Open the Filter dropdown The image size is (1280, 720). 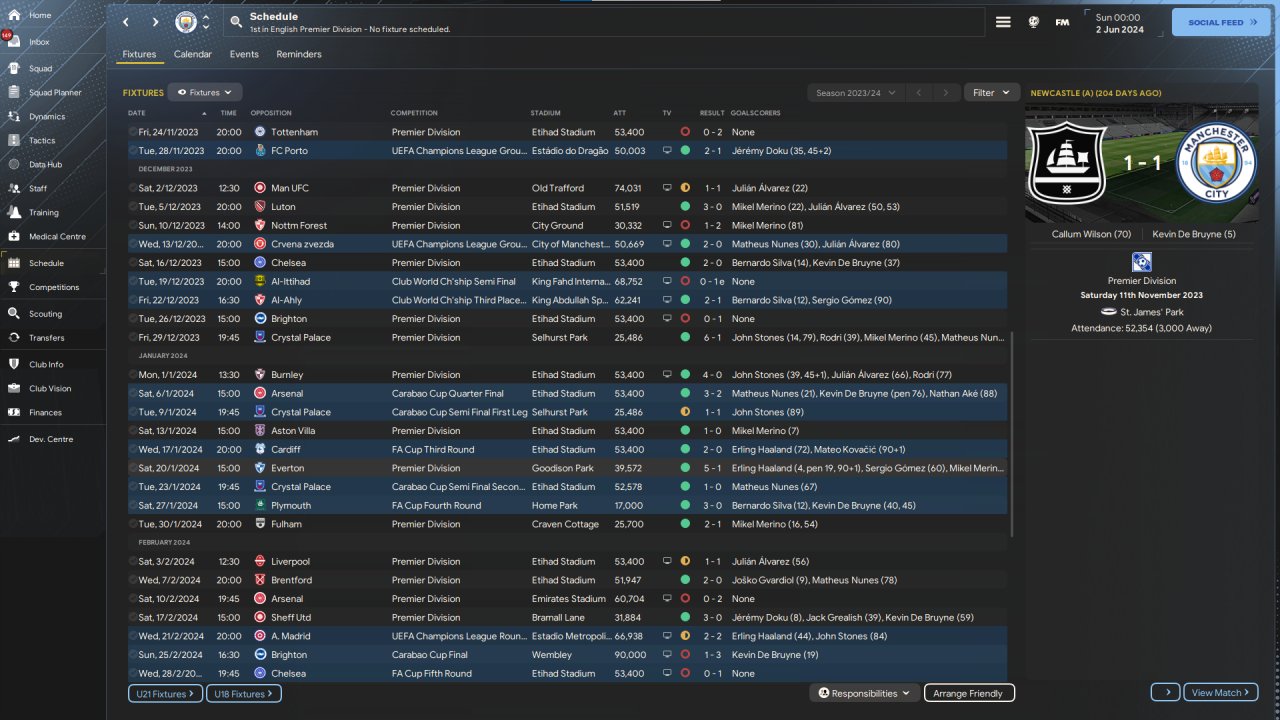click(992, 93)
